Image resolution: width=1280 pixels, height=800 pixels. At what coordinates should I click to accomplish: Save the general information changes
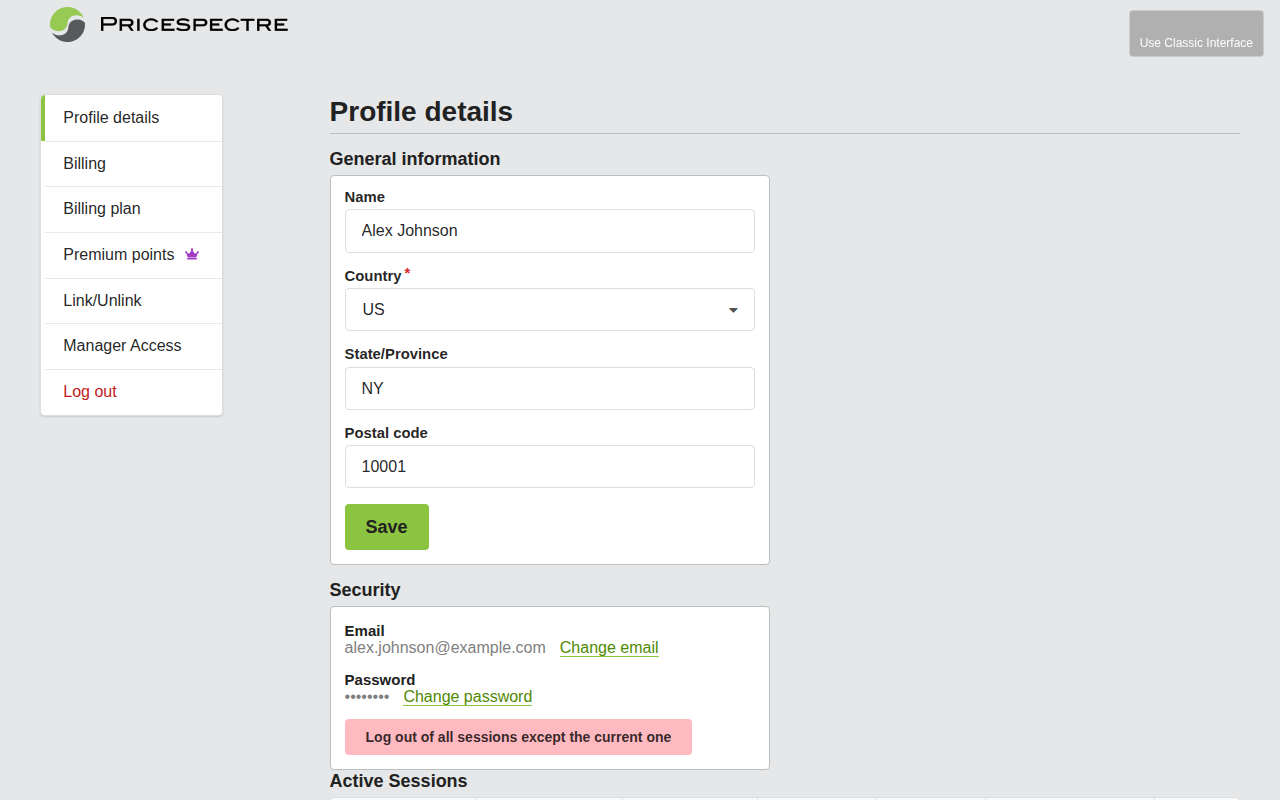pos(386,526)
